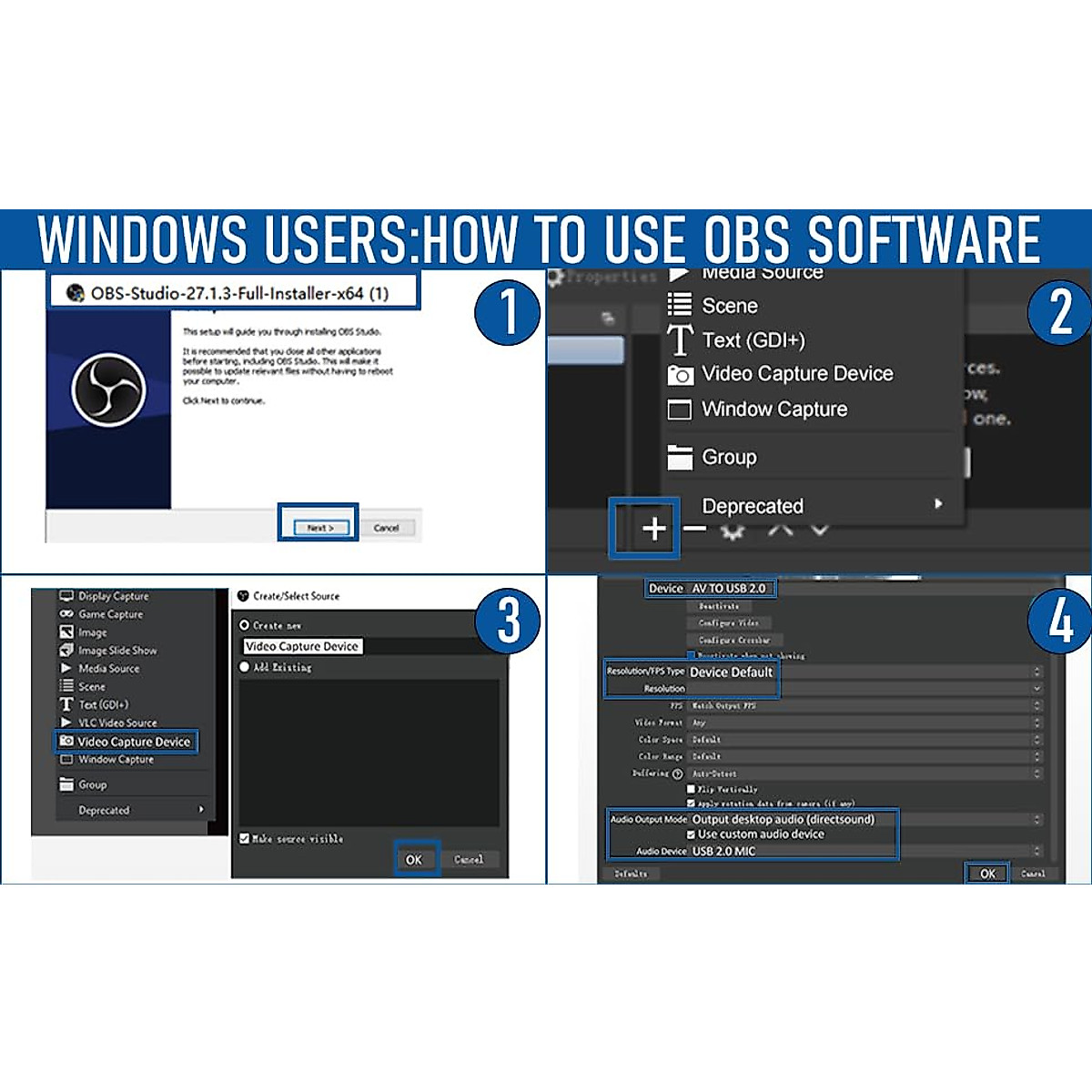This screenshot has width=1092, height=1092.
Task: Click the VLC Video Source play icon
Action: tap(66, 723)
